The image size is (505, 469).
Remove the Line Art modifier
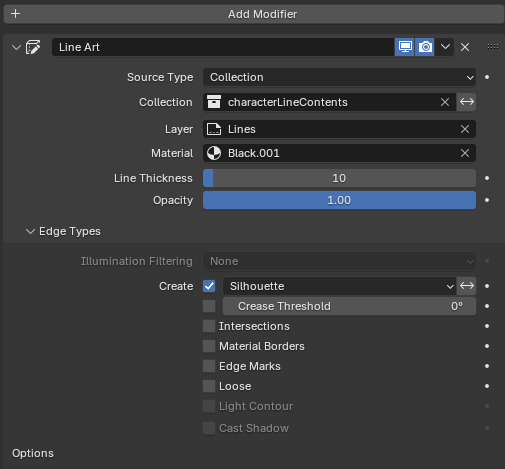tap(465, 47)
